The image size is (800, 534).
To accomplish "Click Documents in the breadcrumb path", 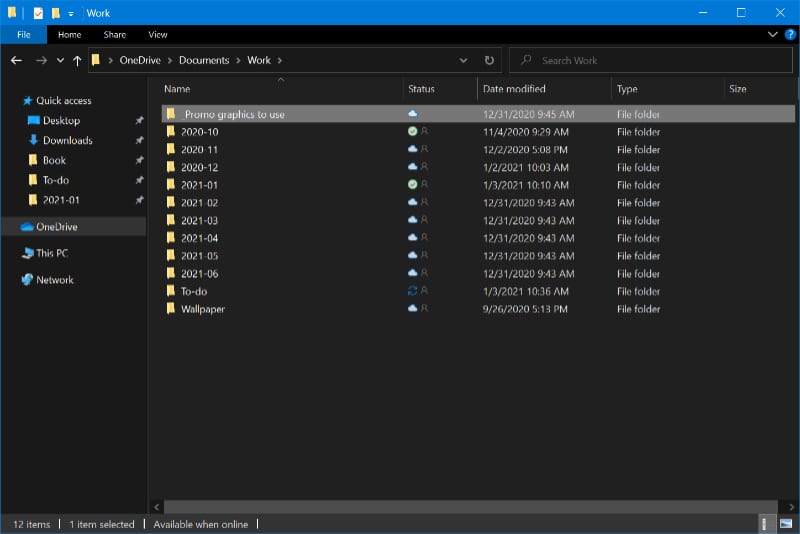I will [204, 60].
